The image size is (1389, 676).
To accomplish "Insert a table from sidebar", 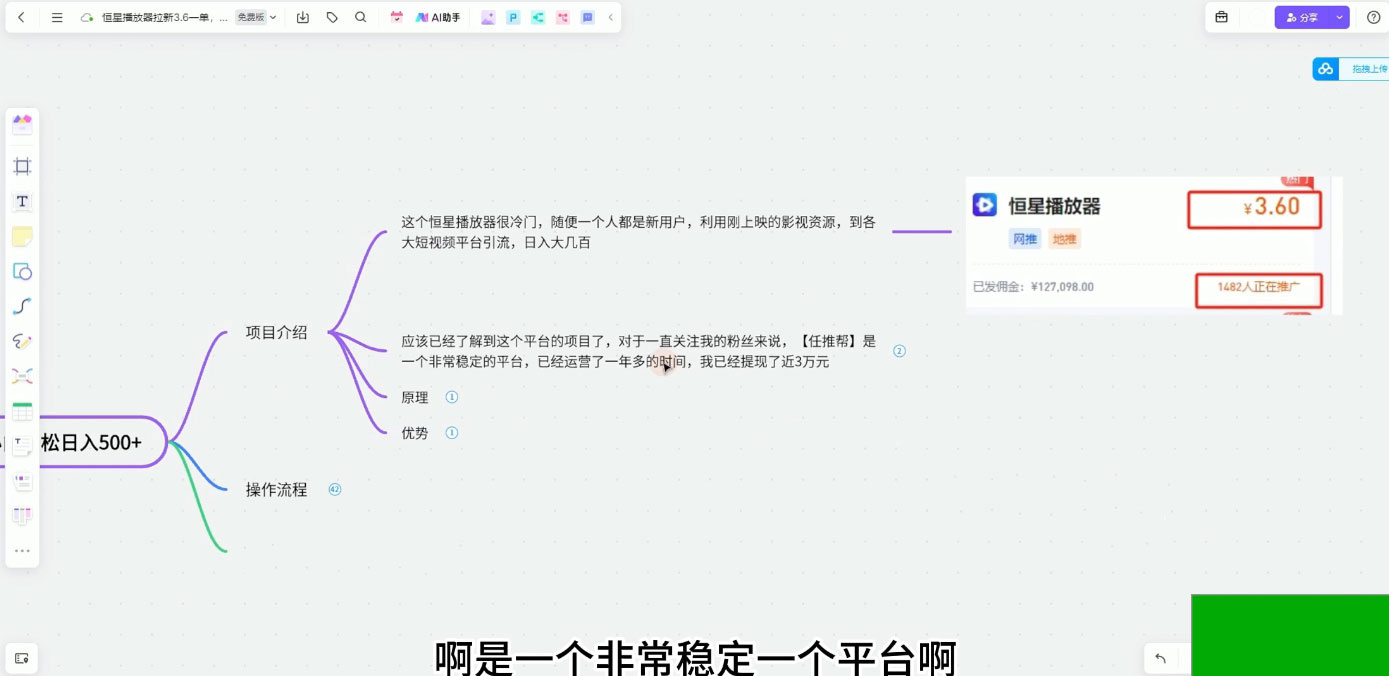I will (22, 412).
